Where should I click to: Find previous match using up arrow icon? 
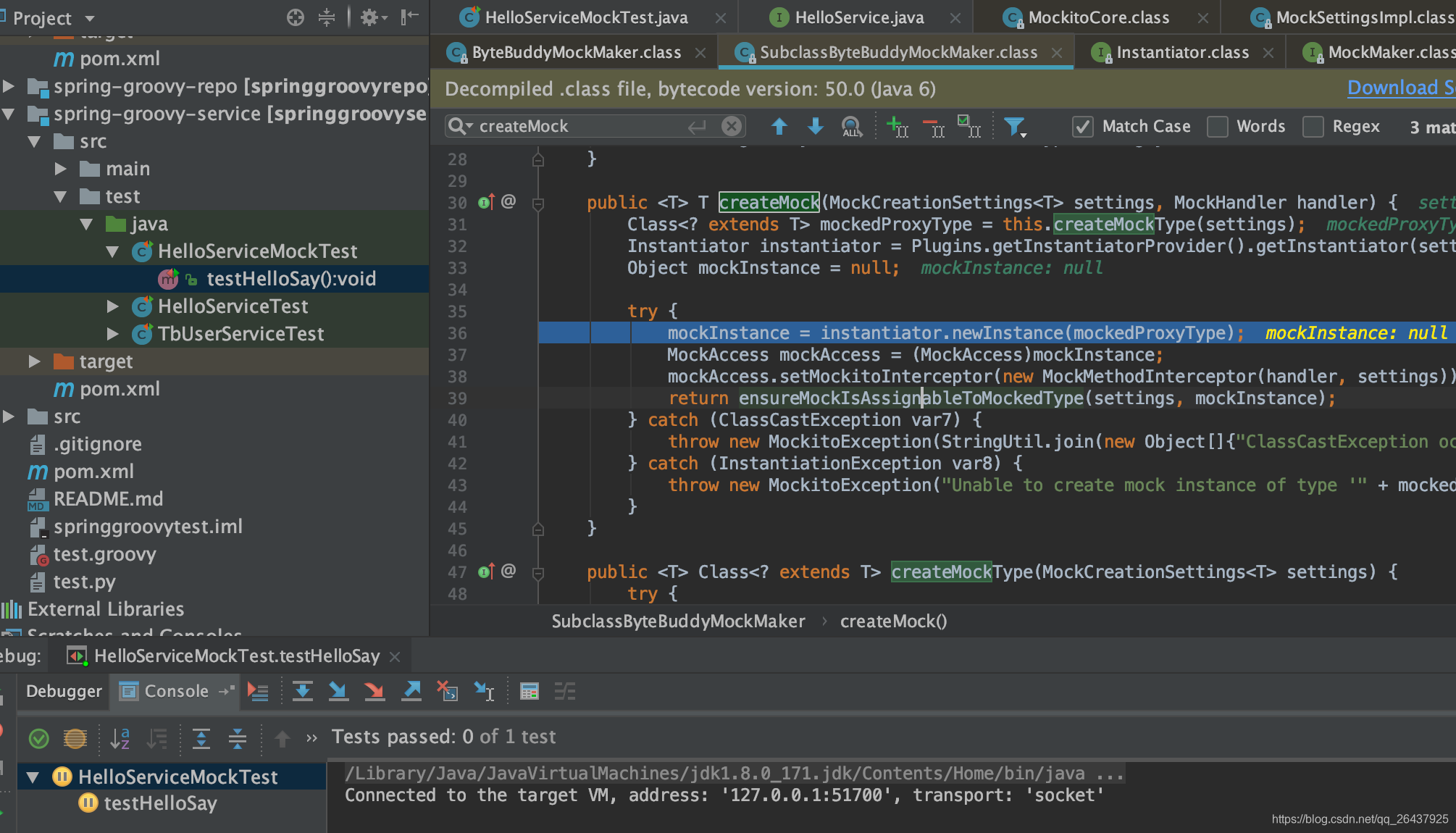779,127
